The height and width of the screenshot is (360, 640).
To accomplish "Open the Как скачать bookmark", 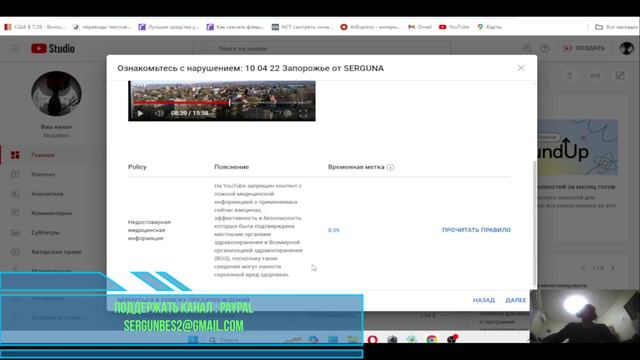I will [x=236, y=27].
